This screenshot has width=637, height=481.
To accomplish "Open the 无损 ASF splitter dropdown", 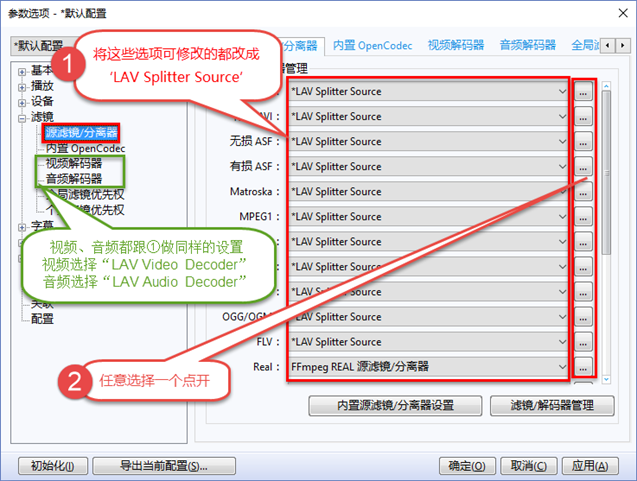I will [428, 142].
